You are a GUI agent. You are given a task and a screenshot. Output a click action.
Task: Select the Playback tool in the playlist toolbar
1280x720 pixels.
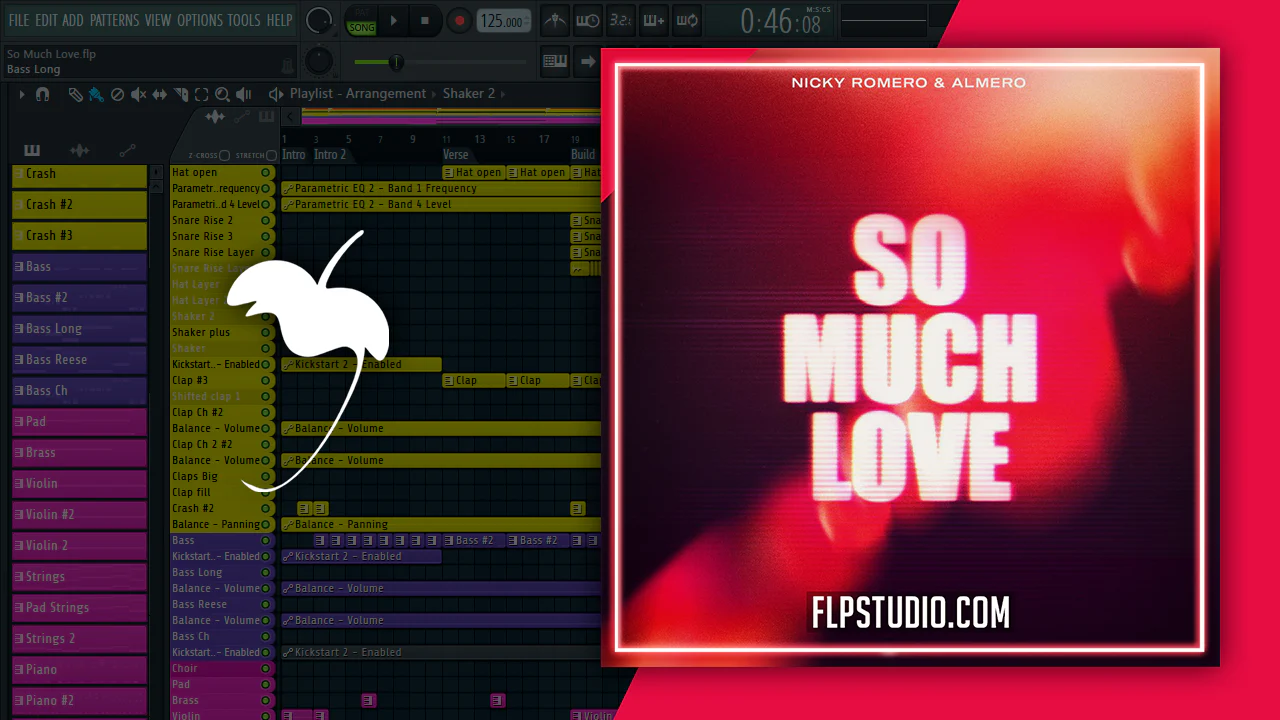(x=243, y=94)
